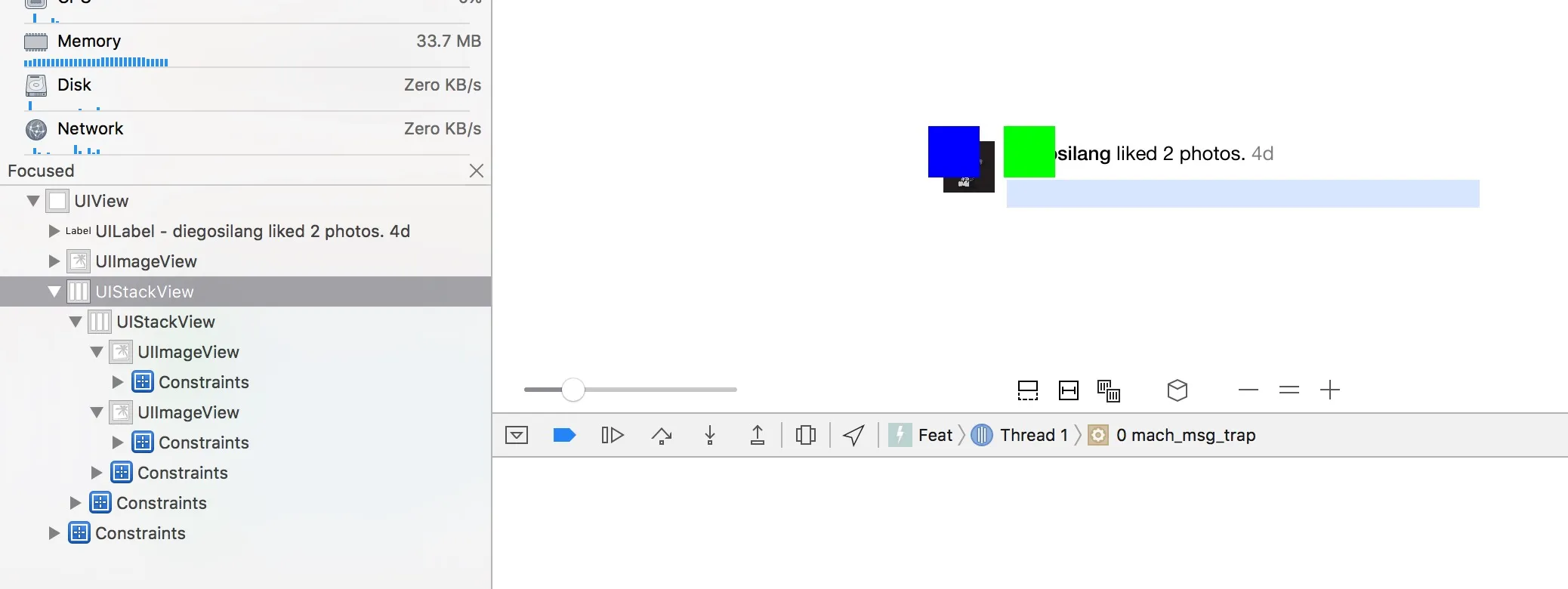Click the Debug View Hierarchy button
This screenshot has height=589, width=1568.
[806, 435]
